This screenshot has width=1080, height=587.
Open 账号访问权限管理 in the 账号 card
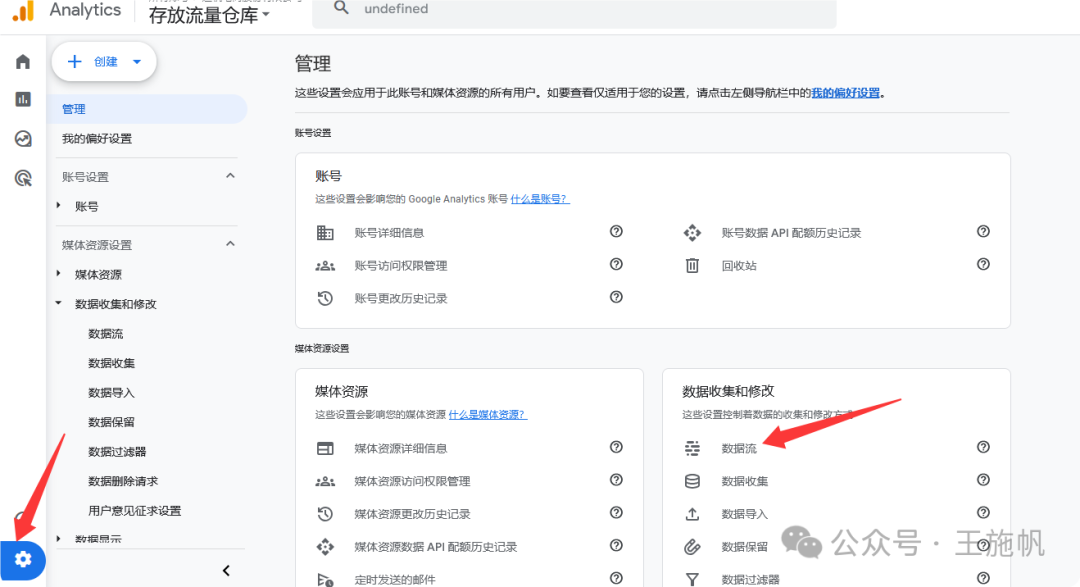point(401,266)
